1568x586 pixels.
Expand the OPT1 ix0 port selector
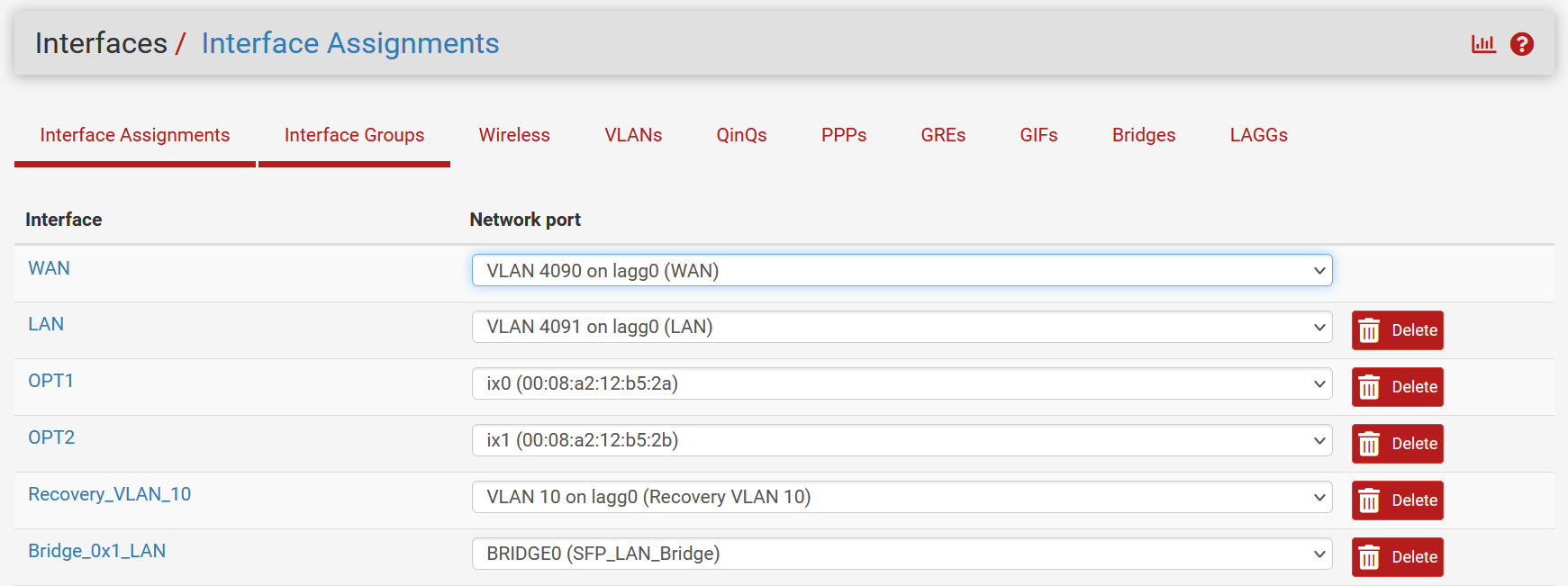[902, 383]
